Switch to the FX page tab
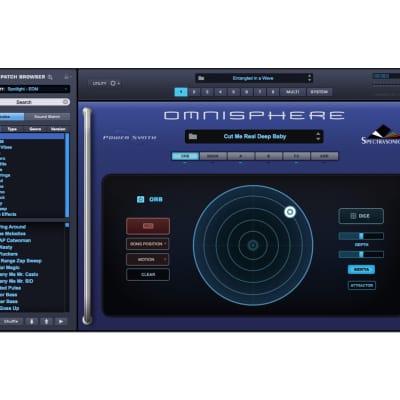 click(x=297, y=156)
